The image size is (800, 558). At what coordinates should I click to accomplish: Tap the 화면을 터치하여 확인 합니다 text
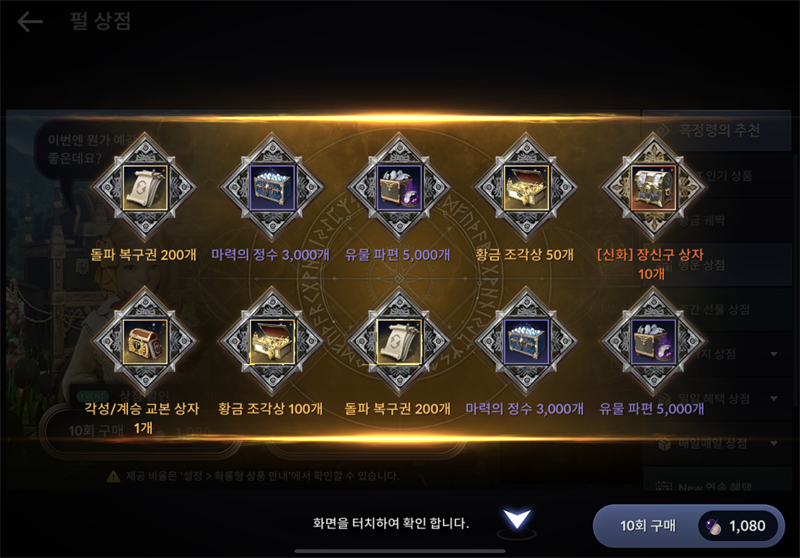tap(391, 523)
